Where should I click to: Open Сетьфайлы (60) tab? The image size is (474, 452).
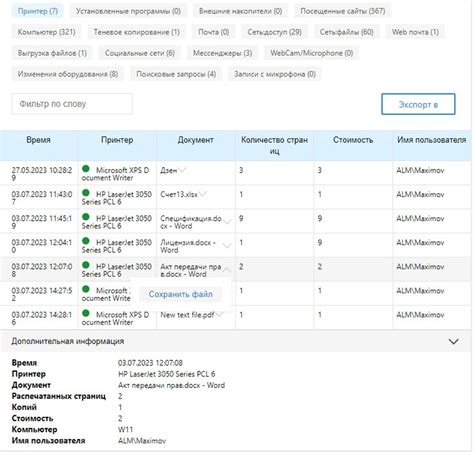click(x=346, y=32)
